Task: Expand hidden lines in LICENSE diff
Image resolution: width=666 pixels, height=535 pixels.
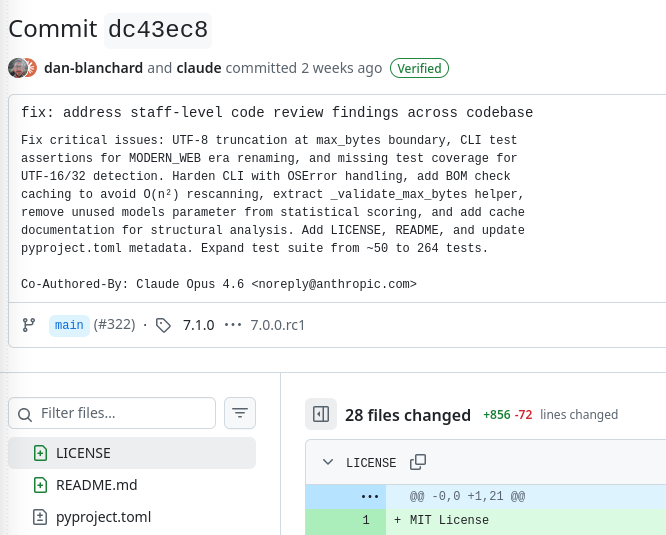Action: 370,496
